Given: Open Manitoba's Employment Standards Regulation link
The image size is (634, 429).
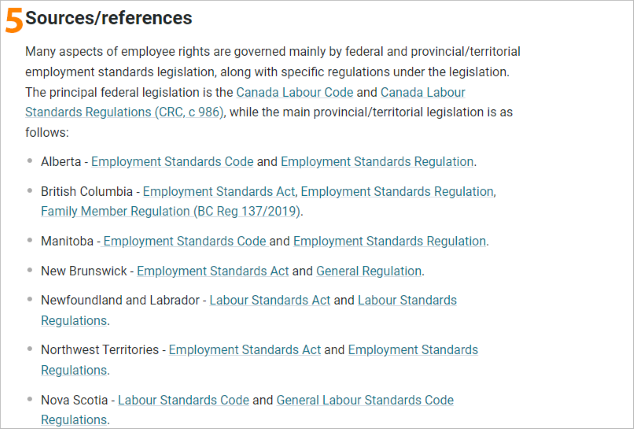Looking at the screenshot, I should (x=389, y=241).
